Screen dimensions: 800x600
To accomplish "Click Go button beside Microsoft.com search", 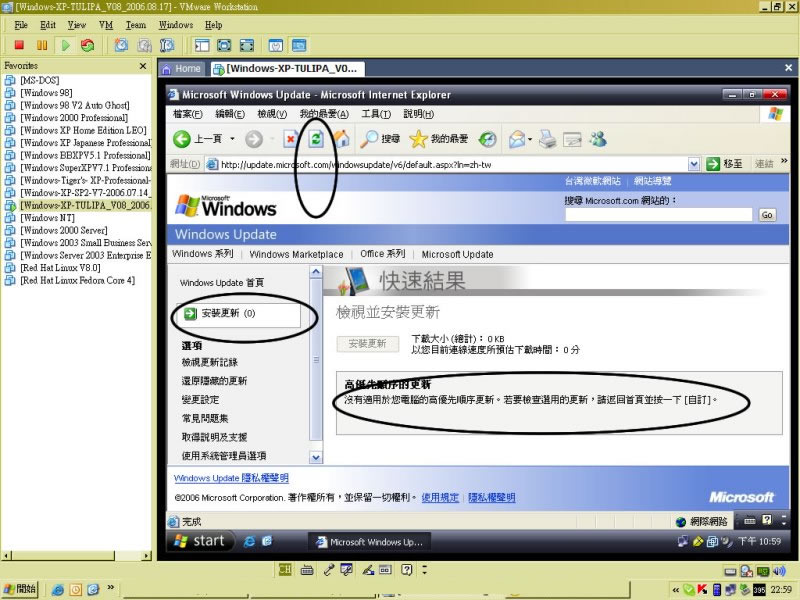I will [767, 215].
